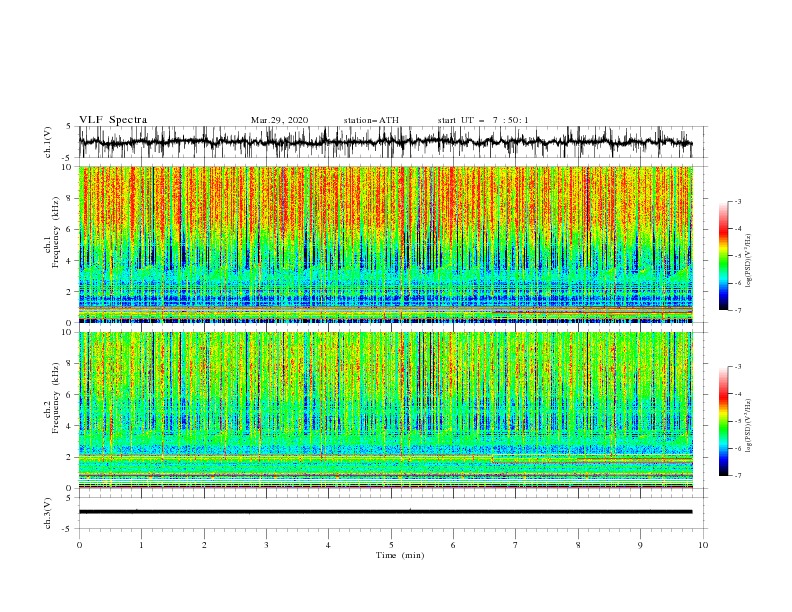Click the "ch.1(V)" waveform axis label
The image size is (792, 612).
[x=48, y=142]
